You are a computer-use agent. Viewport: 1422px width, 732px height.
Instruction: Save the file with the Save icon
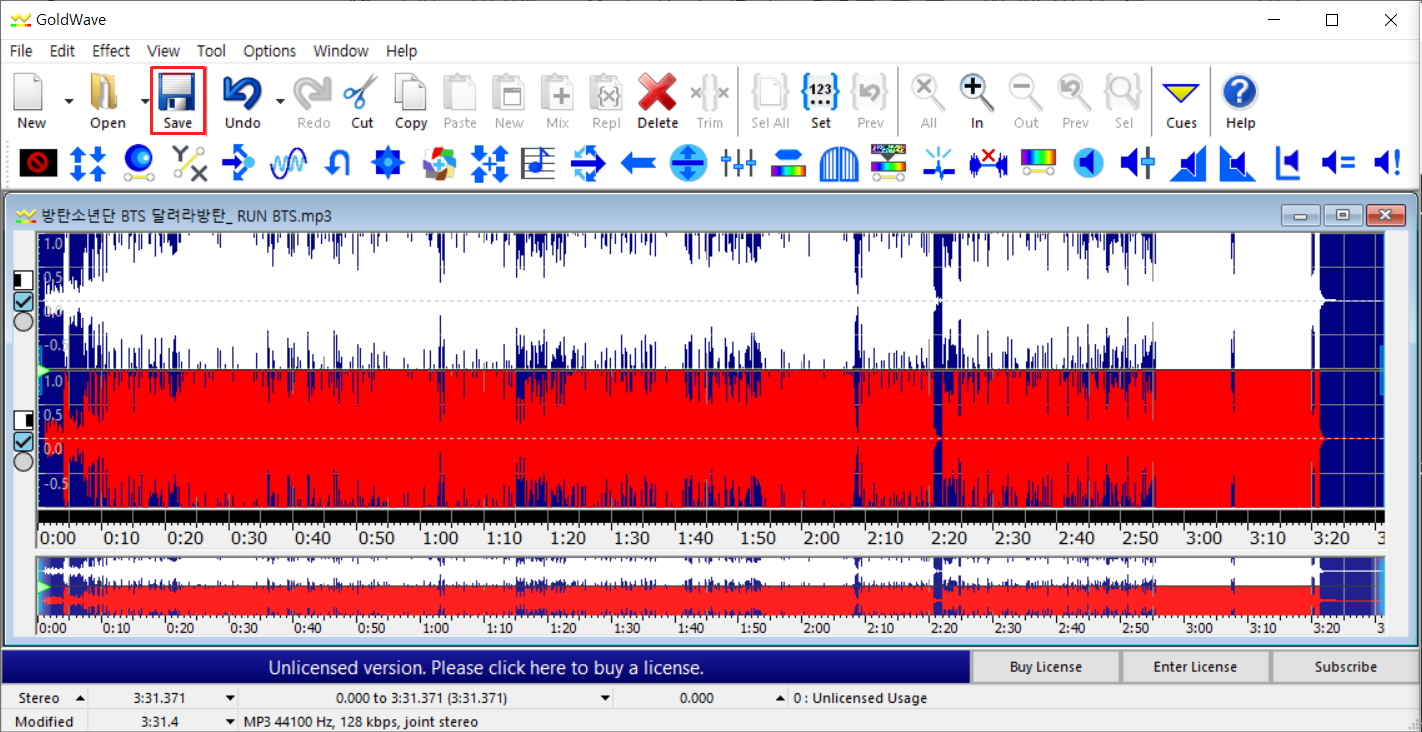(178, 100)
